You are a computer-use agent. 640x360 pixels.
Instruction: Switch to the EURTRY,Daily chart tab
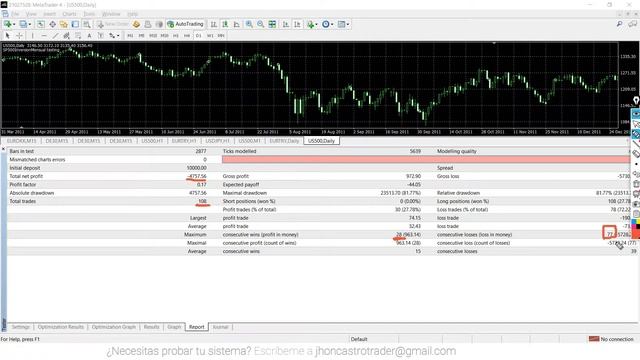[284, 141]
